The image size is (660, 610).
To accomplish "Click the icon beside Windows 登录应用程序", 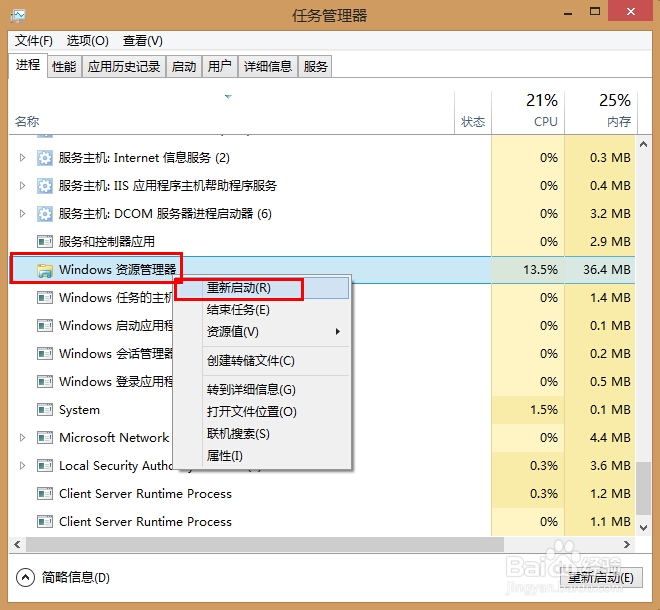I will pos(45,382).
